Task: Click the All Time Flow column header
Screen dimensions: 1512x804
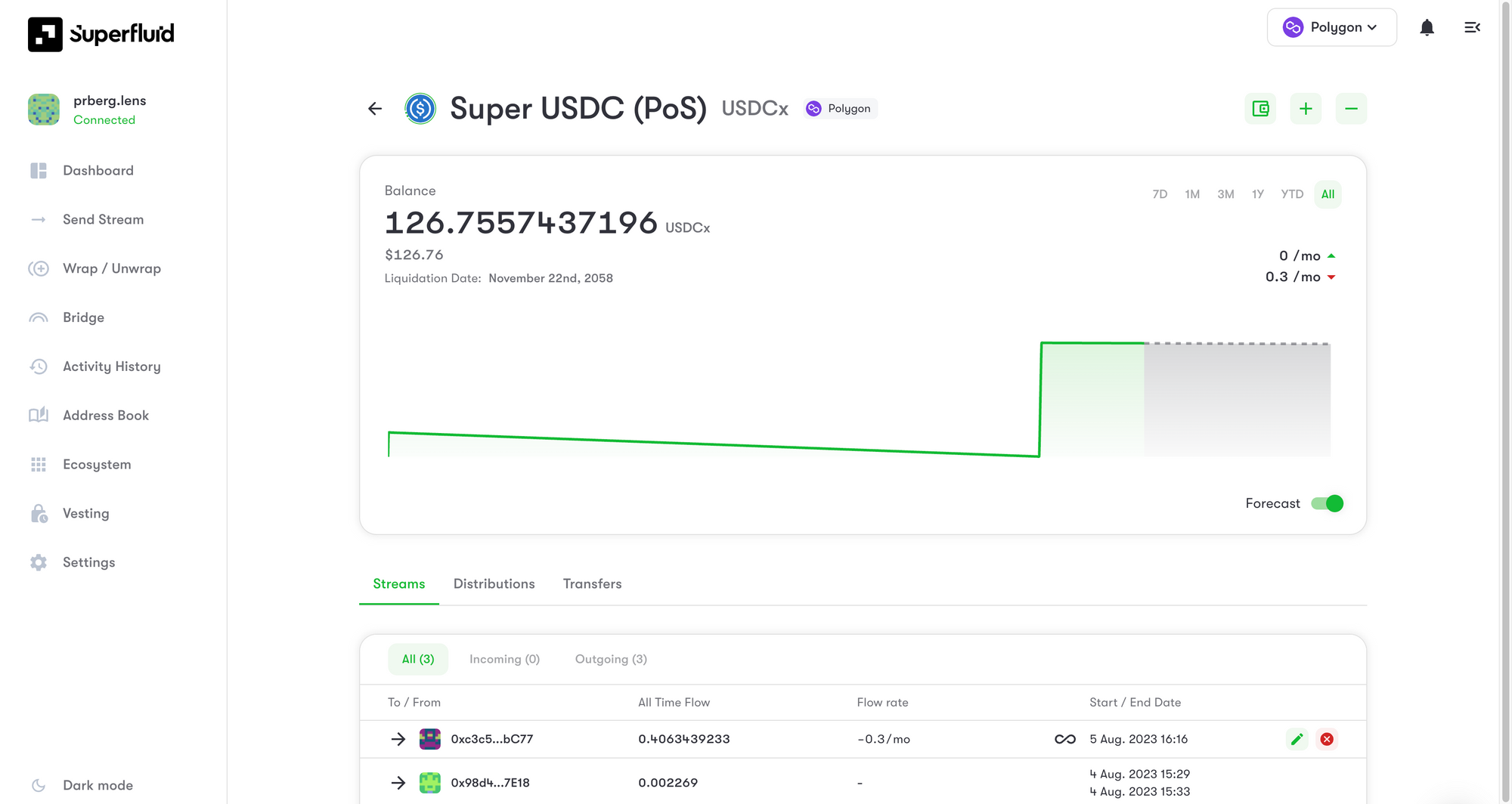Action: point(674,703)
